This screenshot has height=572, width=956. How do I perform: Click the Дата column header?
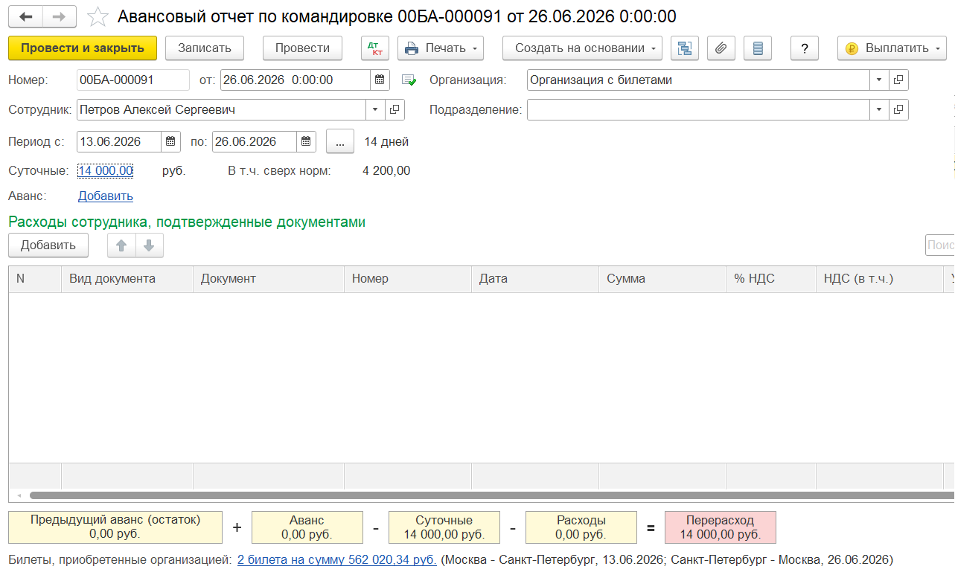[x=535, y=279]
